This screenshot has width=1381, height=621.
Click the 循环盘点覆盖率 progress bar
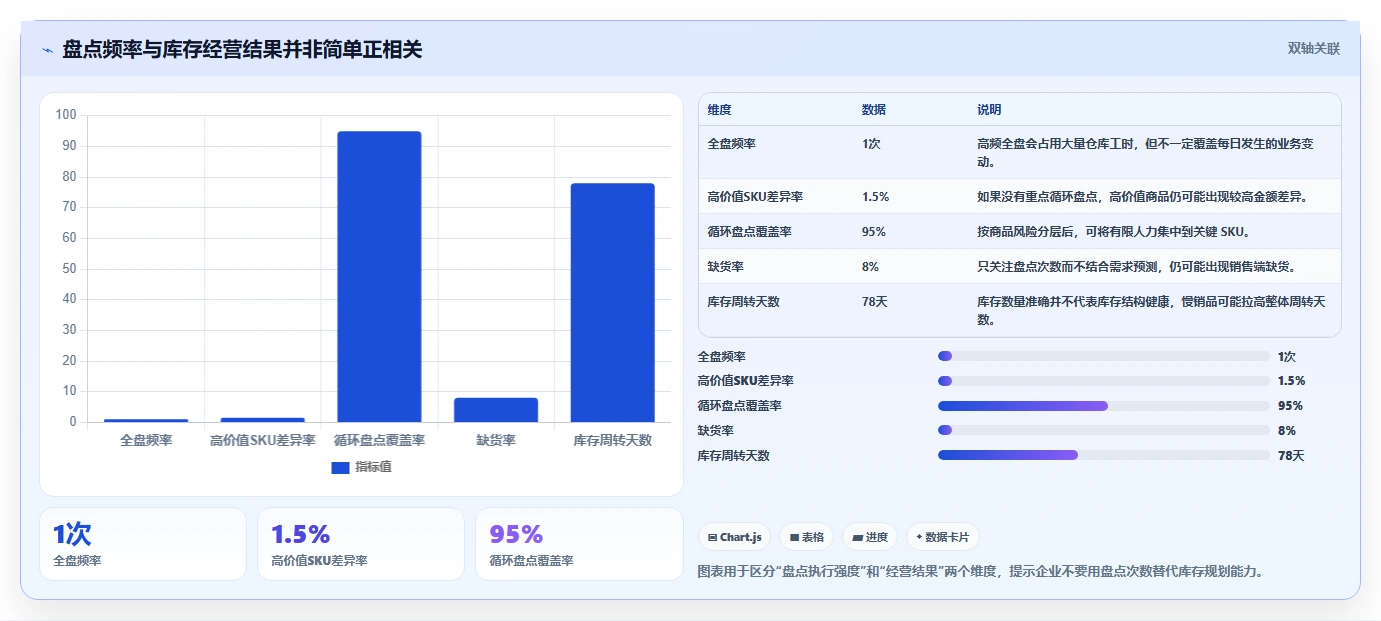coord(1103,406)
